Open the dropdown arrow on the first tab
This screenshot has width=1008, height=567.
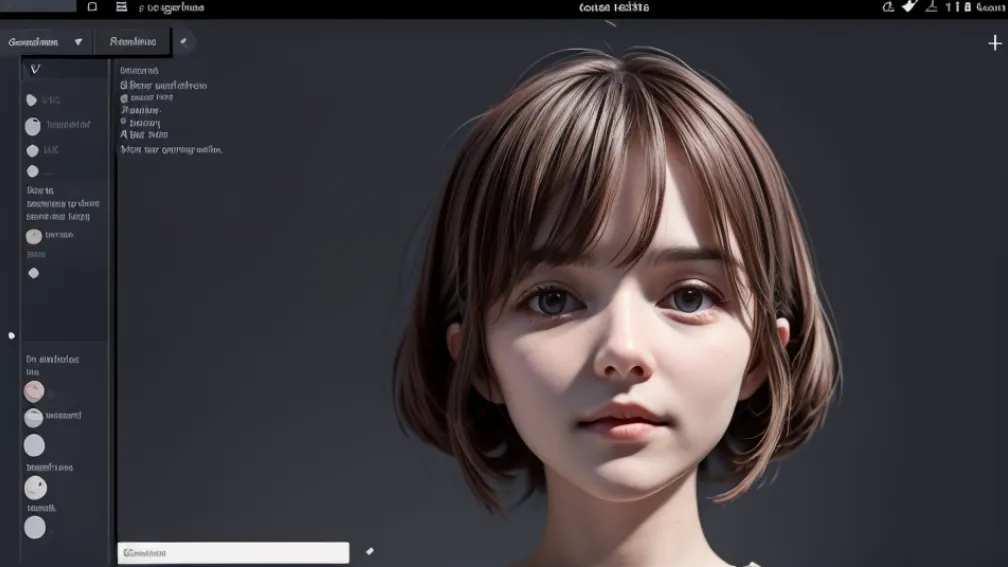pyautogui.click(x=78, y=42)
